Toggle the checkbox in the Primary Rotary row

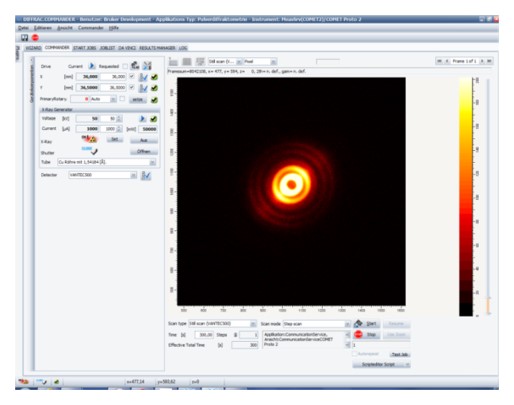[x=122, y=99]
